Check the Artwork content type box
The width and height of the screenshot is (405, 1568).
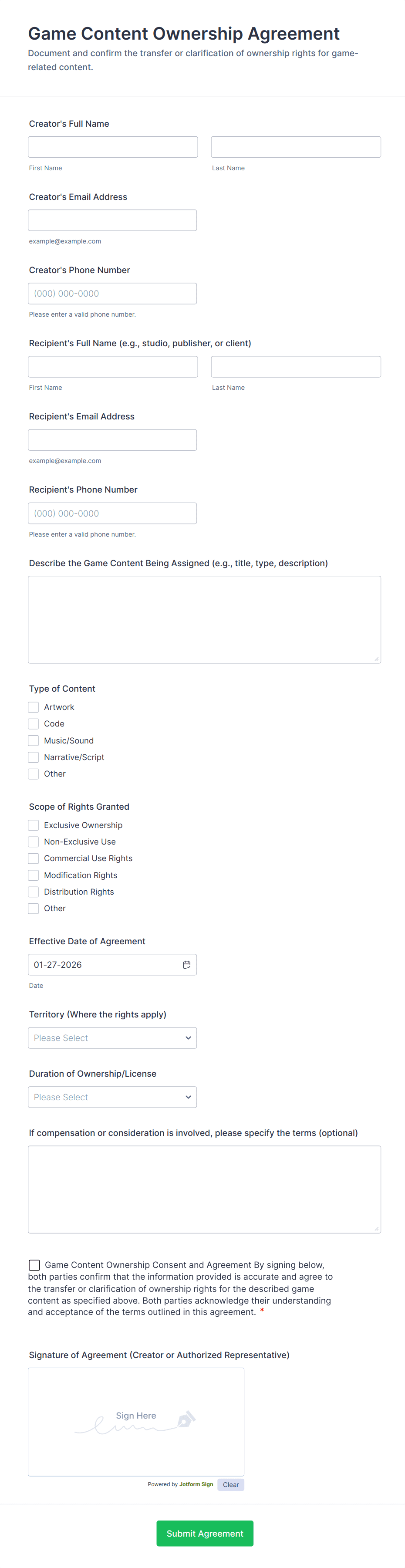[x=34, y=707]
